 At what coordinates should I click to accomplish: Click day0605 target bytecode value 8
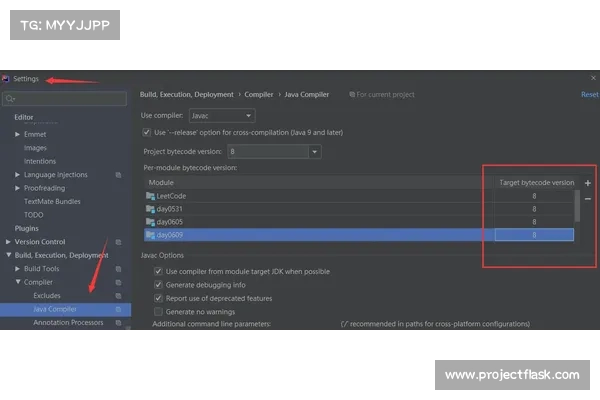(534, 222)
